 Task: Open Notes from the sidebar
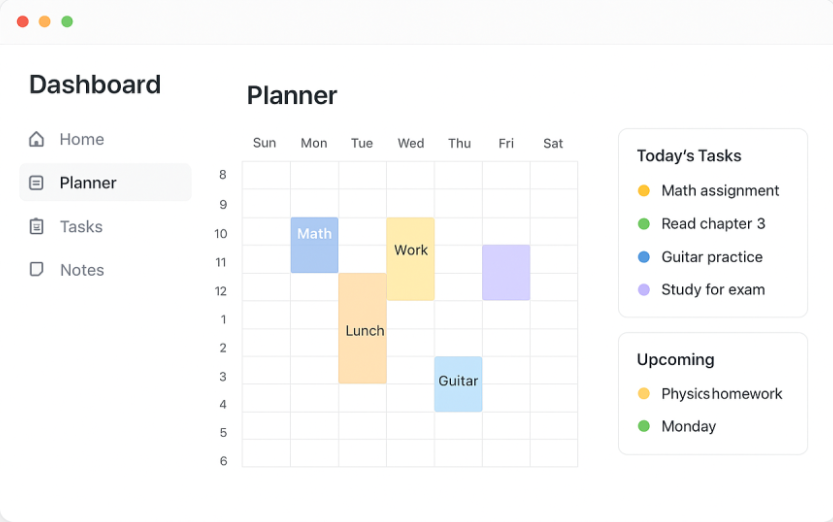[x=81, y=270]
